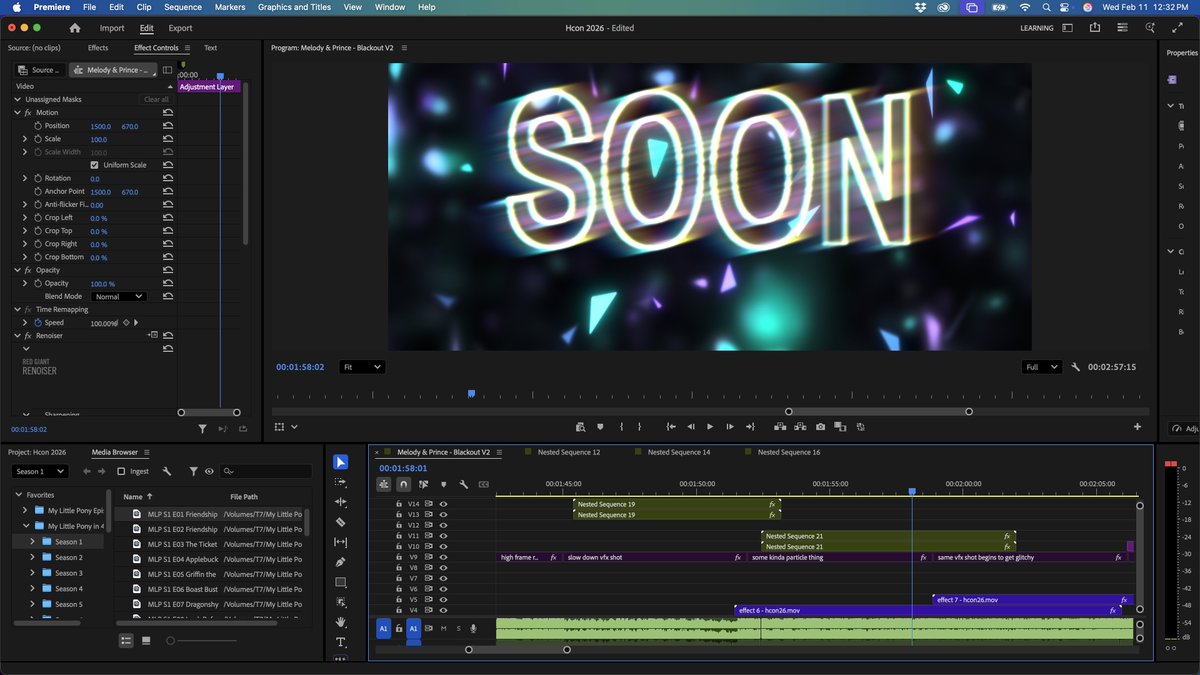The height and width of the screenshot is (675, 1200).
Task: Step back one frame in Program Monitor
Action: click(690, 427)
